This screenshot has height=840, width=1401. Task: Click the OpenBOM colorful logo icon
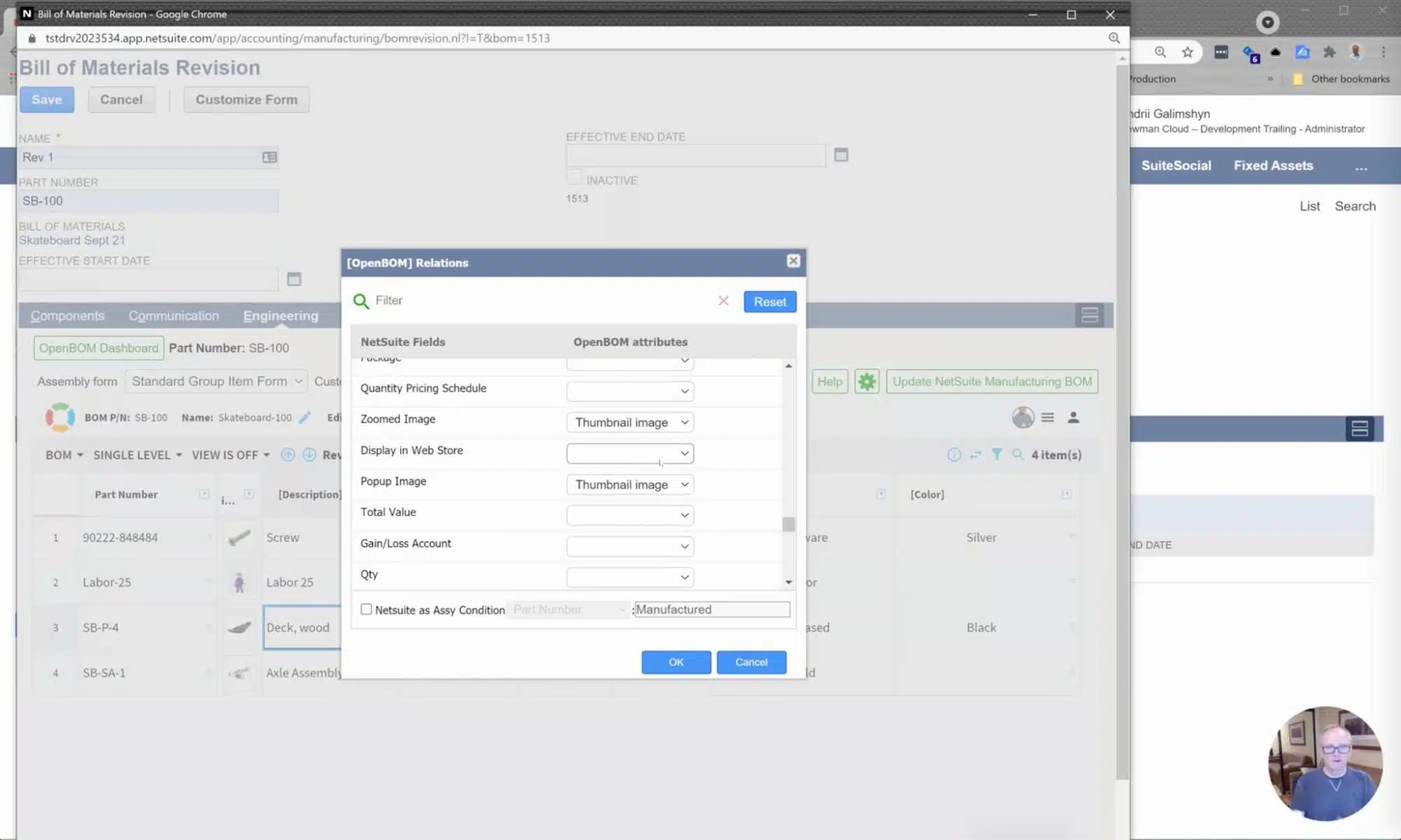[60, 417]
